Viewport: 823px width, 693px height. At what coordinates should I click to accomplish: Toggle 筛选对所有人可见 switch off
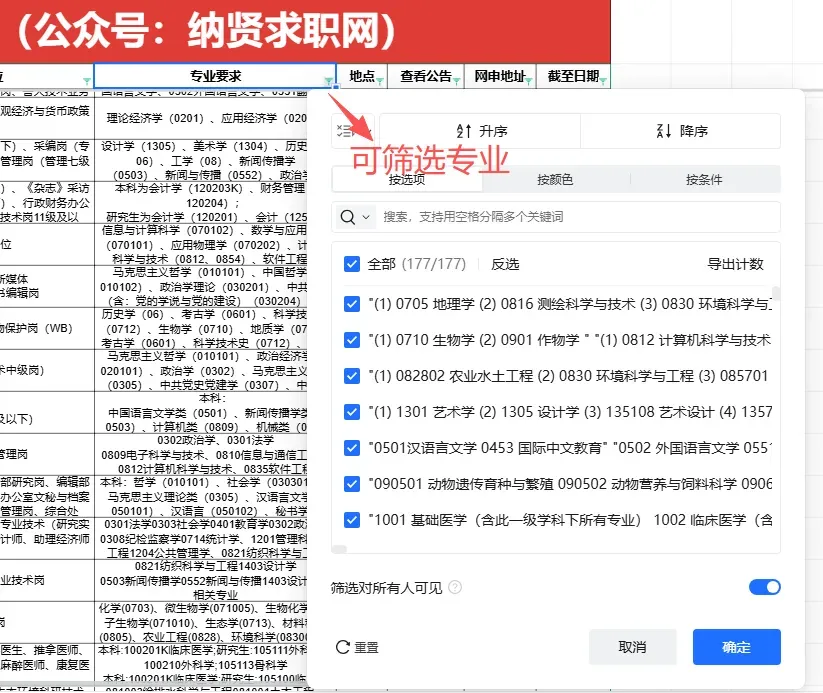click(765, 587)
